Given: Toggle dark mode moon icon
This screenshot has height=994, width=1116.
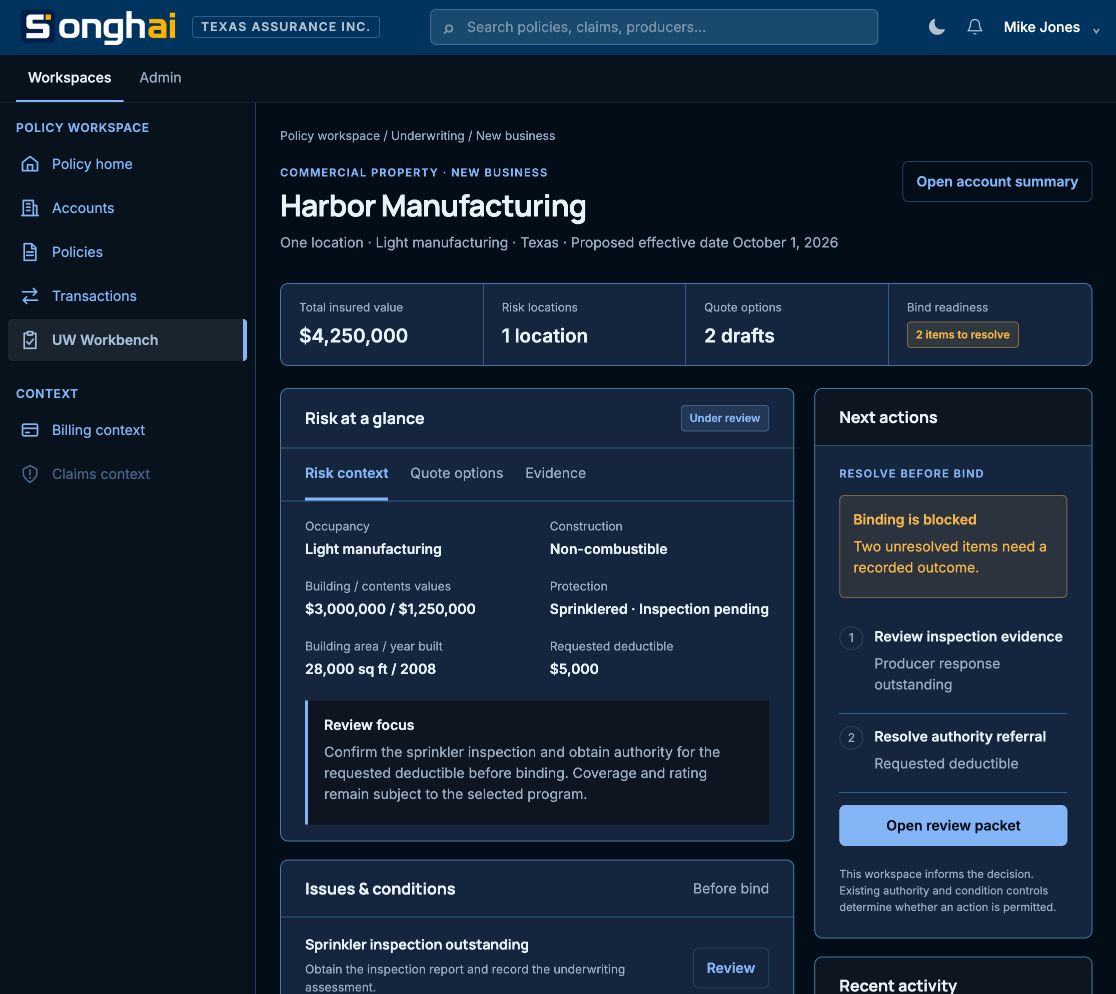Looking at the screenshot, I should tap(937, 27).
